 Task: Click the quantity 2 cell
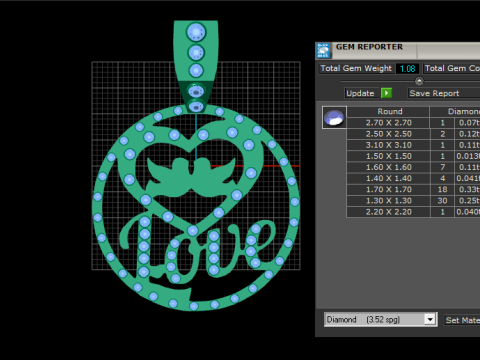tap(442, 134)
